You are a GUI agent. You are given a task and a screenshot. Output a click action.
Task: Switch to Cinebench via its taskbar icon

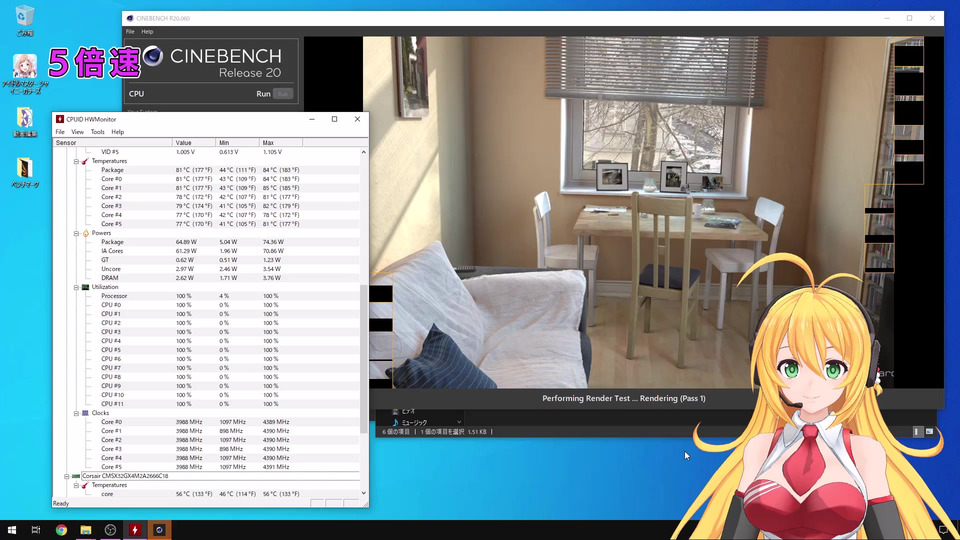tap(159, 530)
